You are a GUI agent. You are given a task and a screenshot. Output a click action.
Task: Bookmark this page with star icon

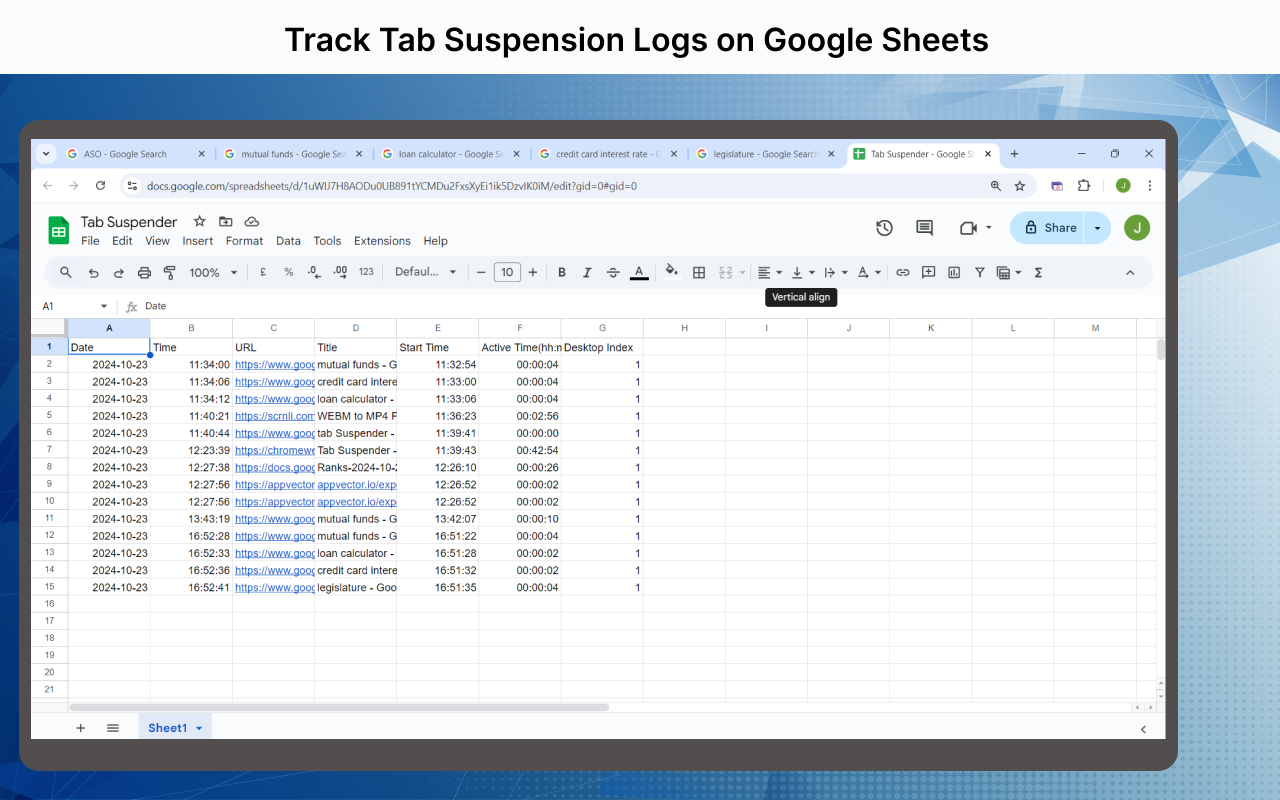tap(1020, 186)
